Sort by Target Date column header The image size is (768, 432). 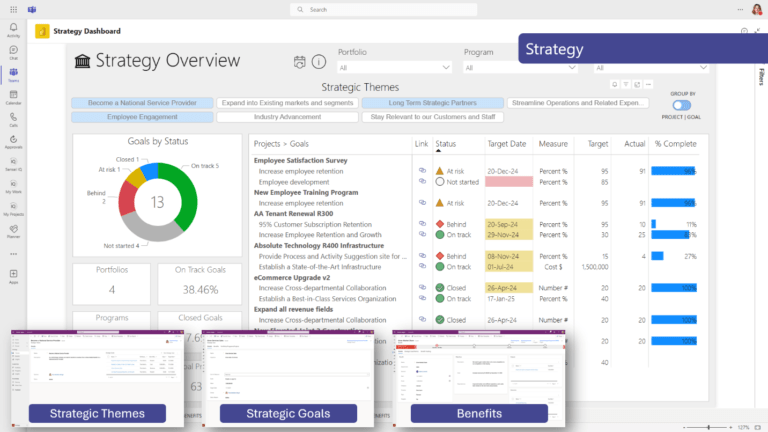[x=506, y=144]
